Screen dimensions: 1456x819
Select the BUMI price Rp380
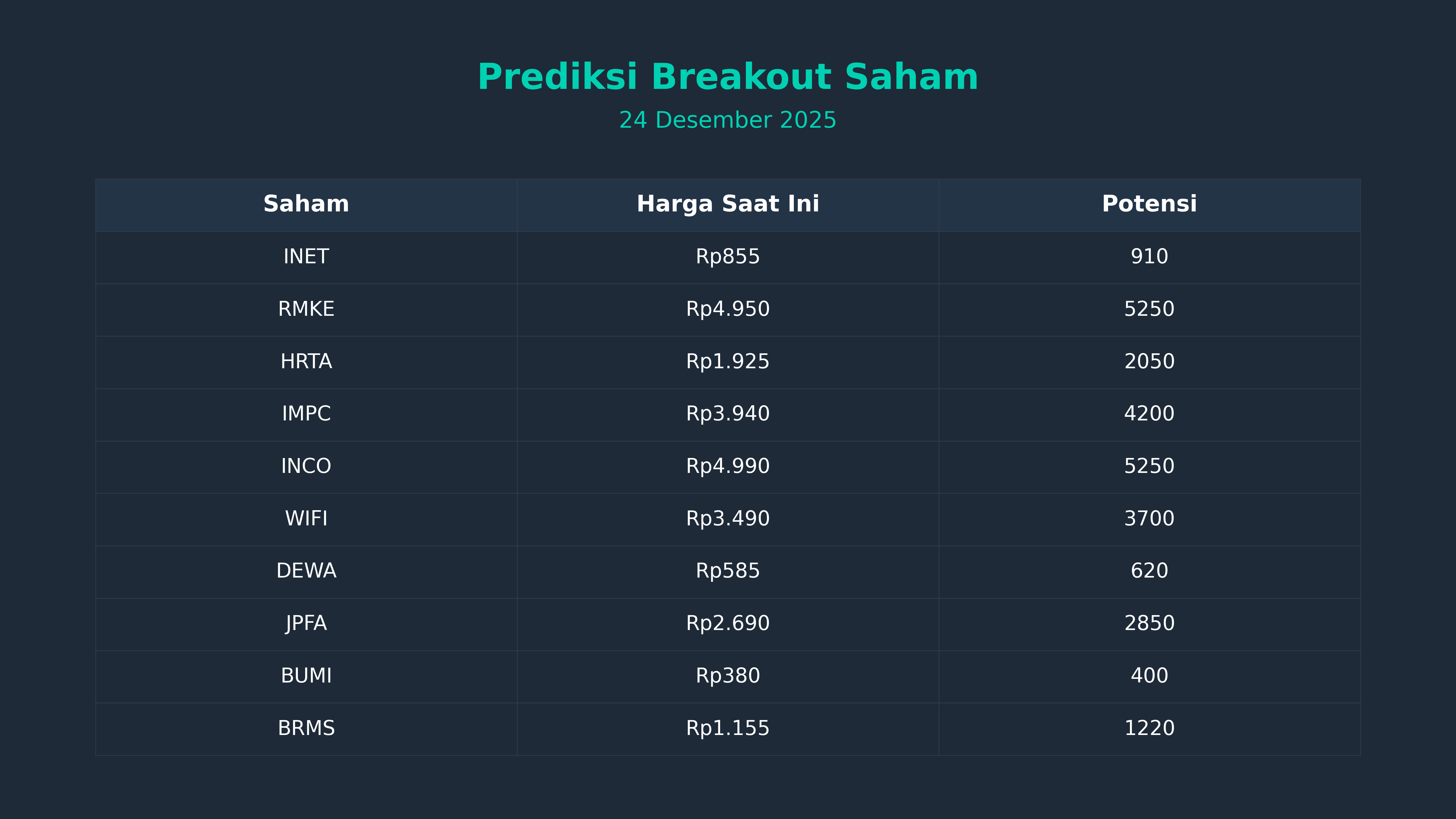click(727, 676)
